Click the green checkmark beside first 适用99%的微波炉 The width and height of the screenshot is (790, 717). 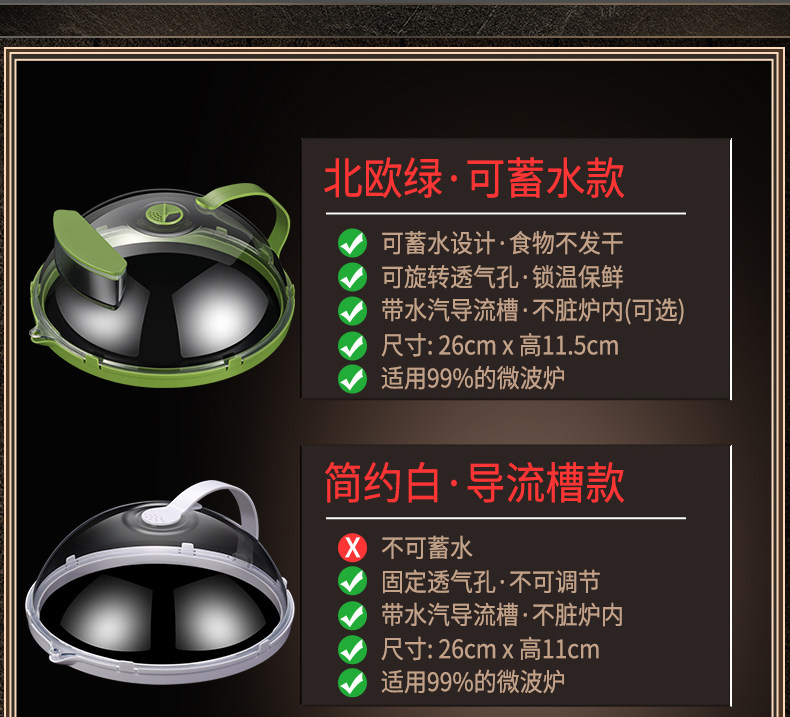pyautogui.click(x=353, y=379)
